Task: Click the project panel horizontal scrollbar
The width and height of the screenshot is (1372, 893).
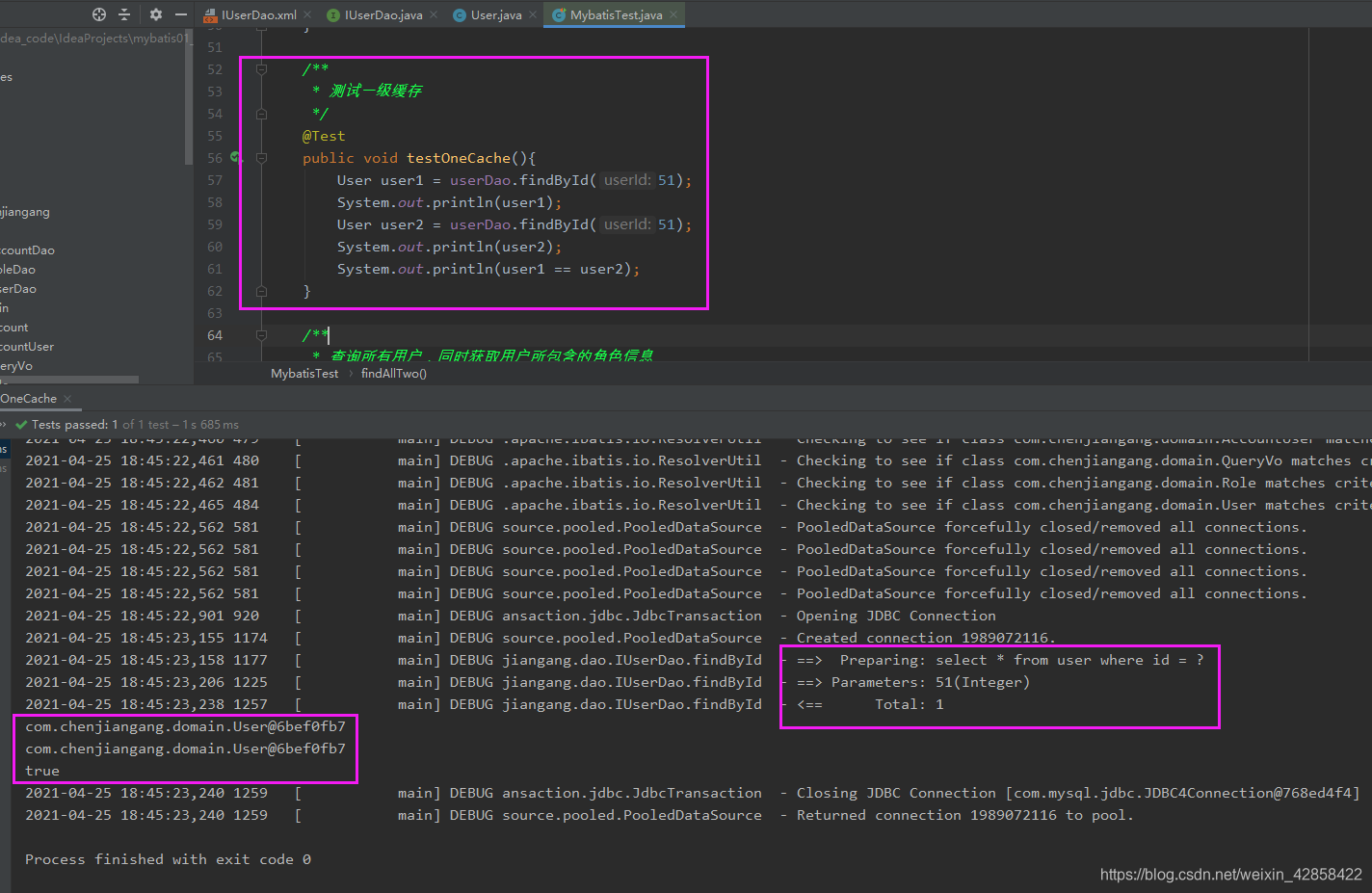Action: click(x=69, y=380)
